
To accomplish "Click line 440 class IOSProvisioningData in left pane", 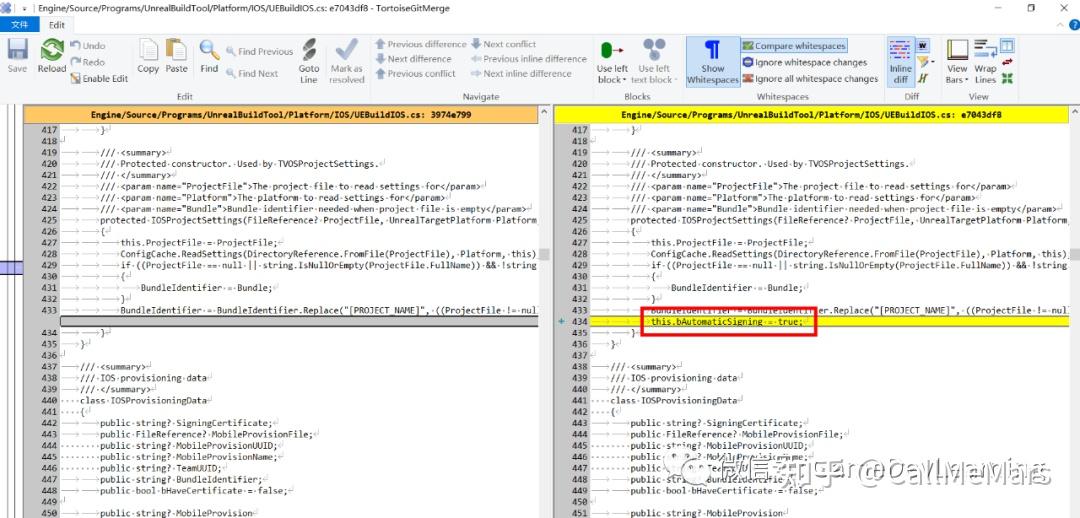I will pyautogui.click(x=143, y=400).
